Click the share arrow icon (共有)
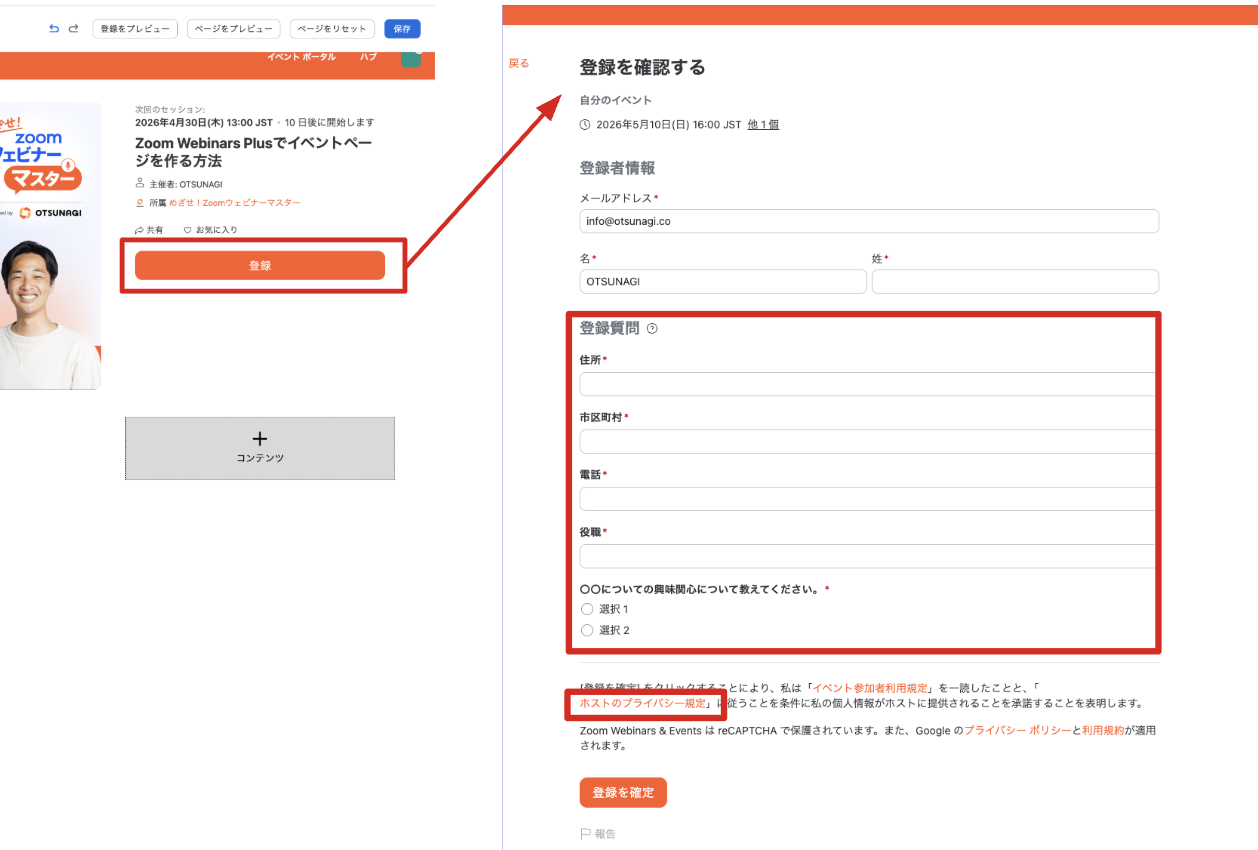Screen dimensions: 1258x850 [139, 230]
